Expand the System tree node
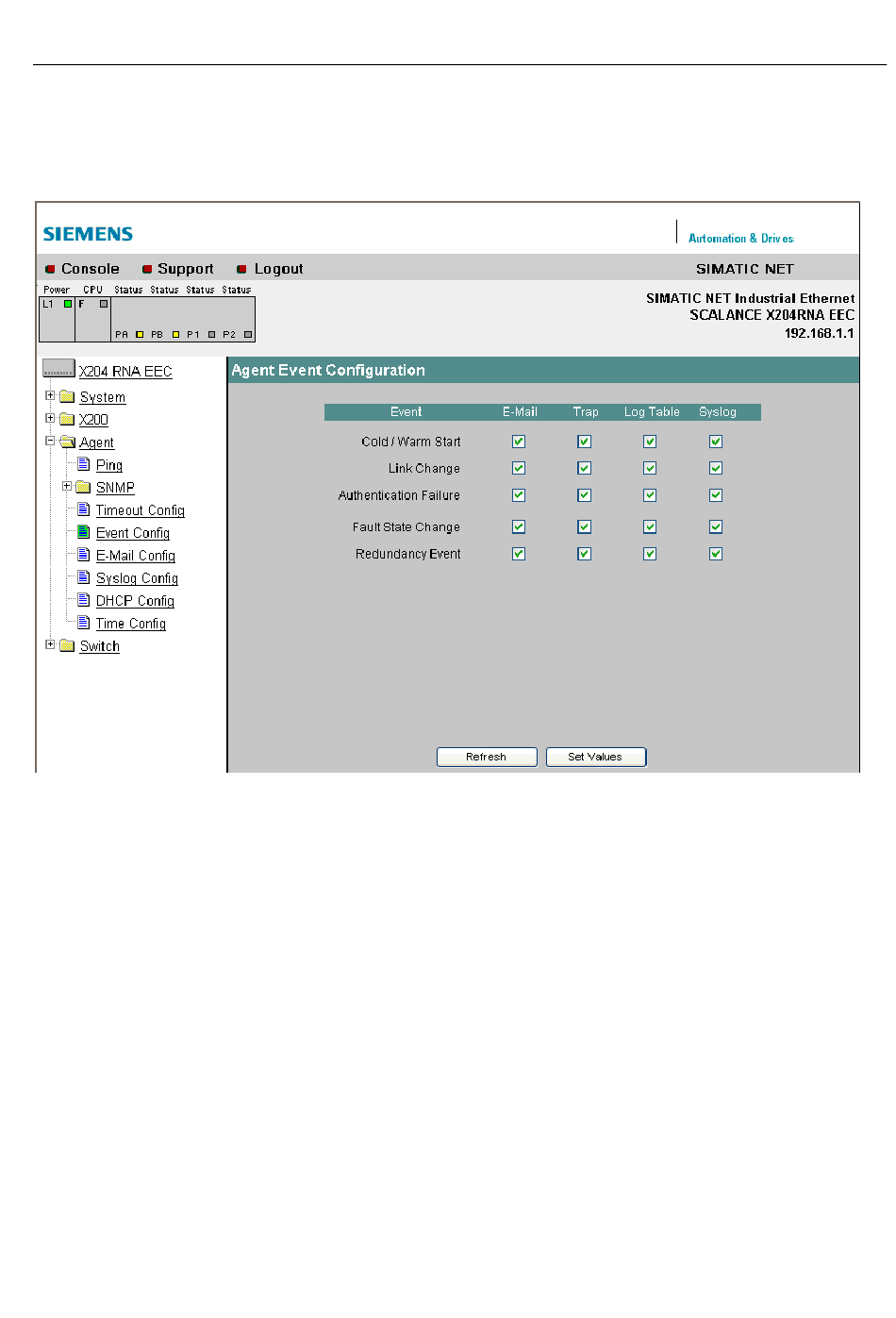The width and height of the screenshot is (896, 1318). tap(50, 395)
